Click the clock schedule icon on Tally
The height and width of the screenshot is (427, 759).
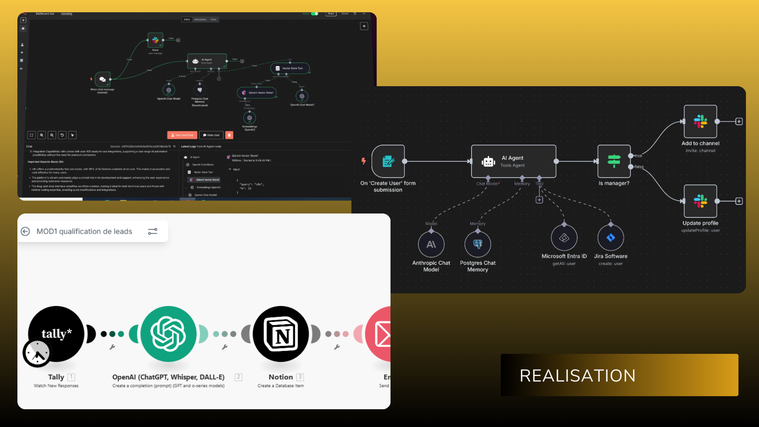click(36, 353)
